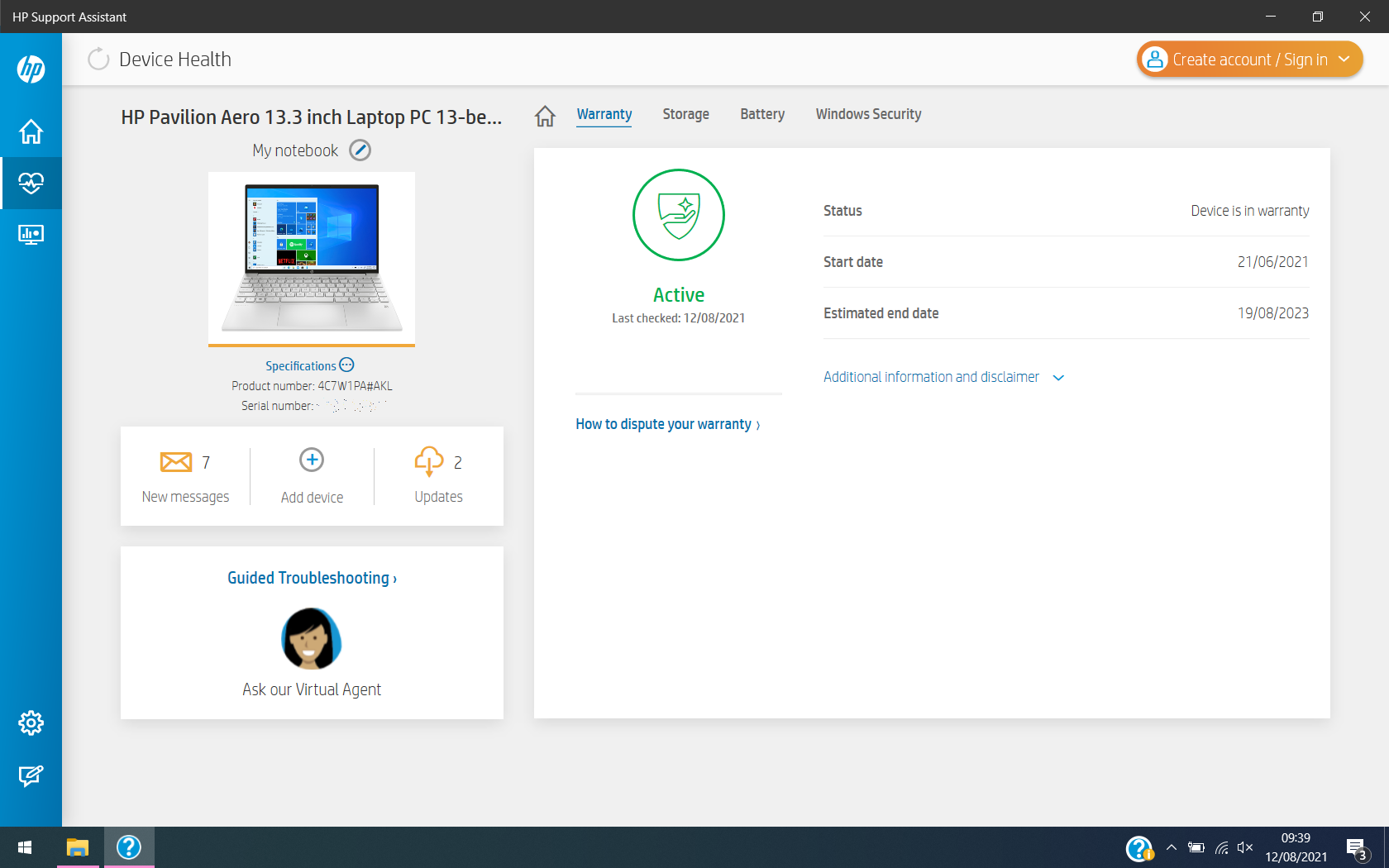
Task: Open the Windows Start menu
Action: coord(25,847)
